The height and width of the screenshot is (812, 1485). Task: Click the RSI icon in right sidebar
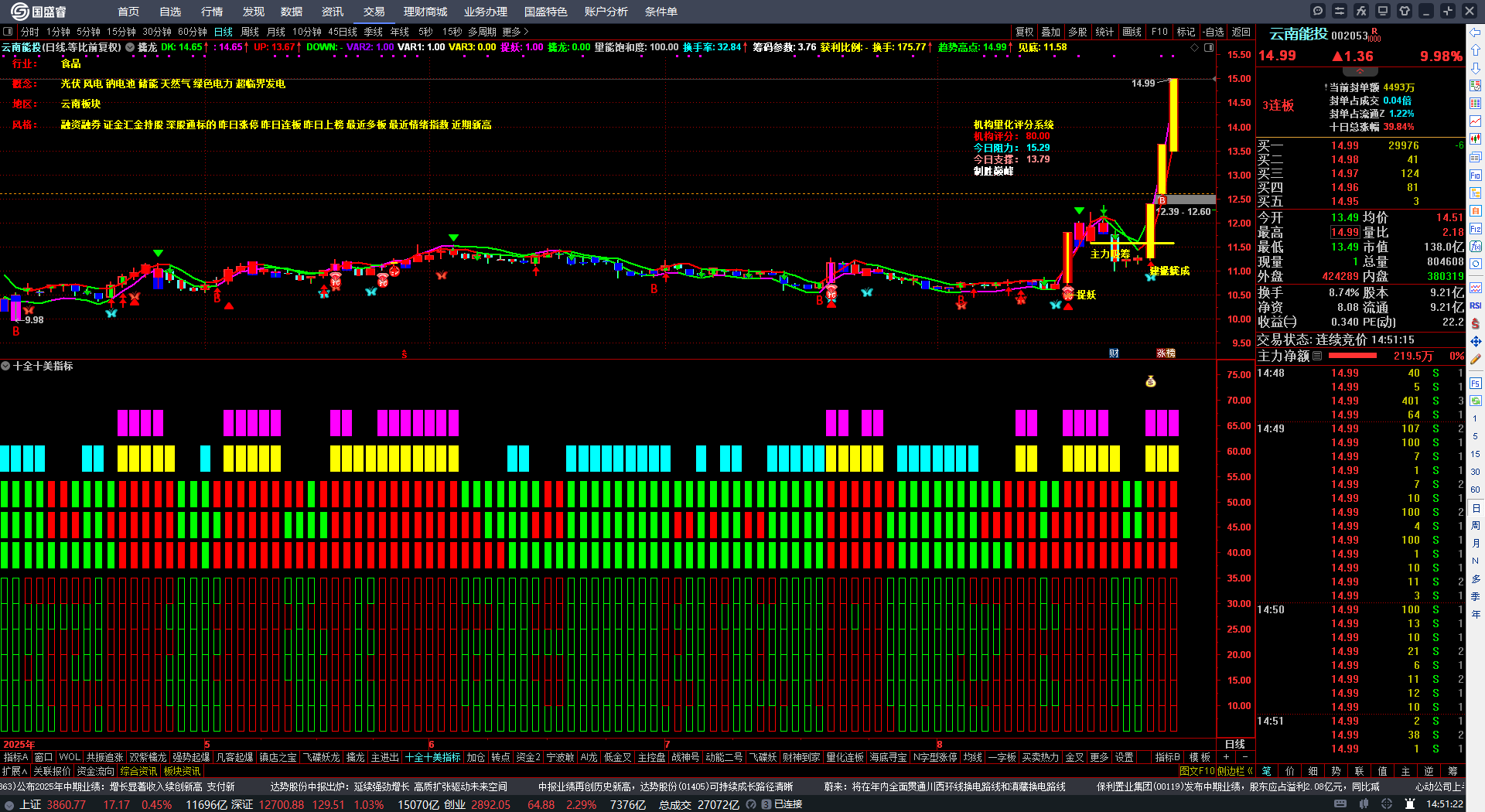tap(1476, 305)
